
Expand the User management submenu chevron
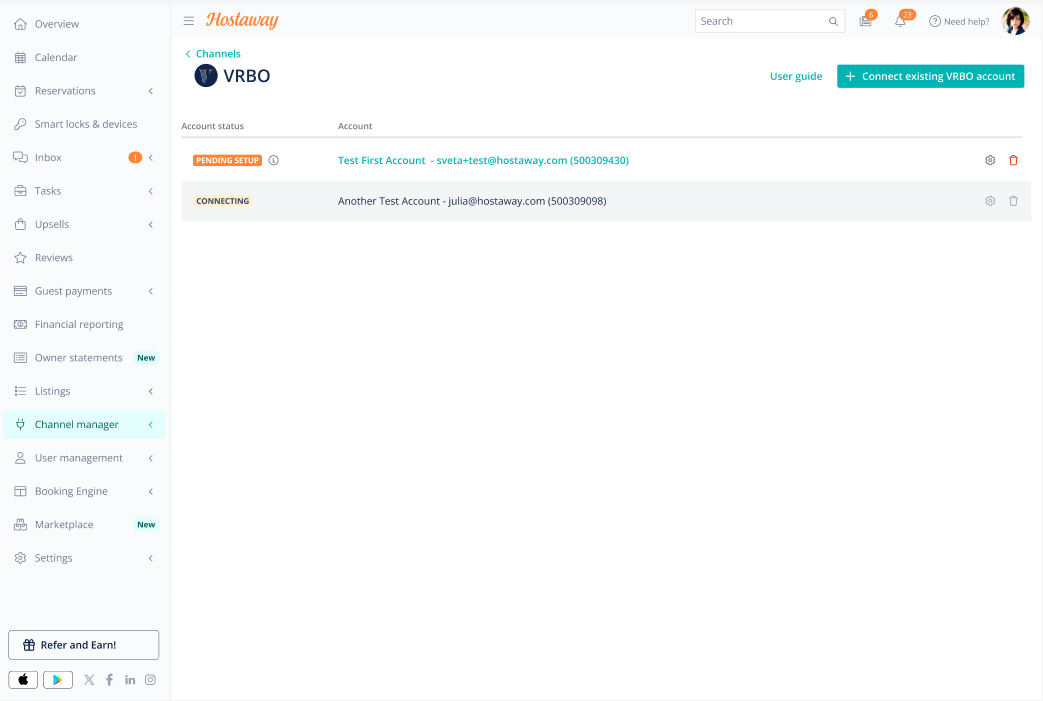(x=151, y=458)
